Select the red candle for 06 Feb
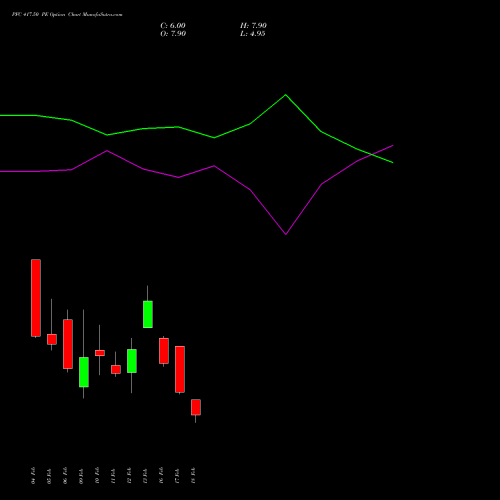 click(x=68, y=344)
